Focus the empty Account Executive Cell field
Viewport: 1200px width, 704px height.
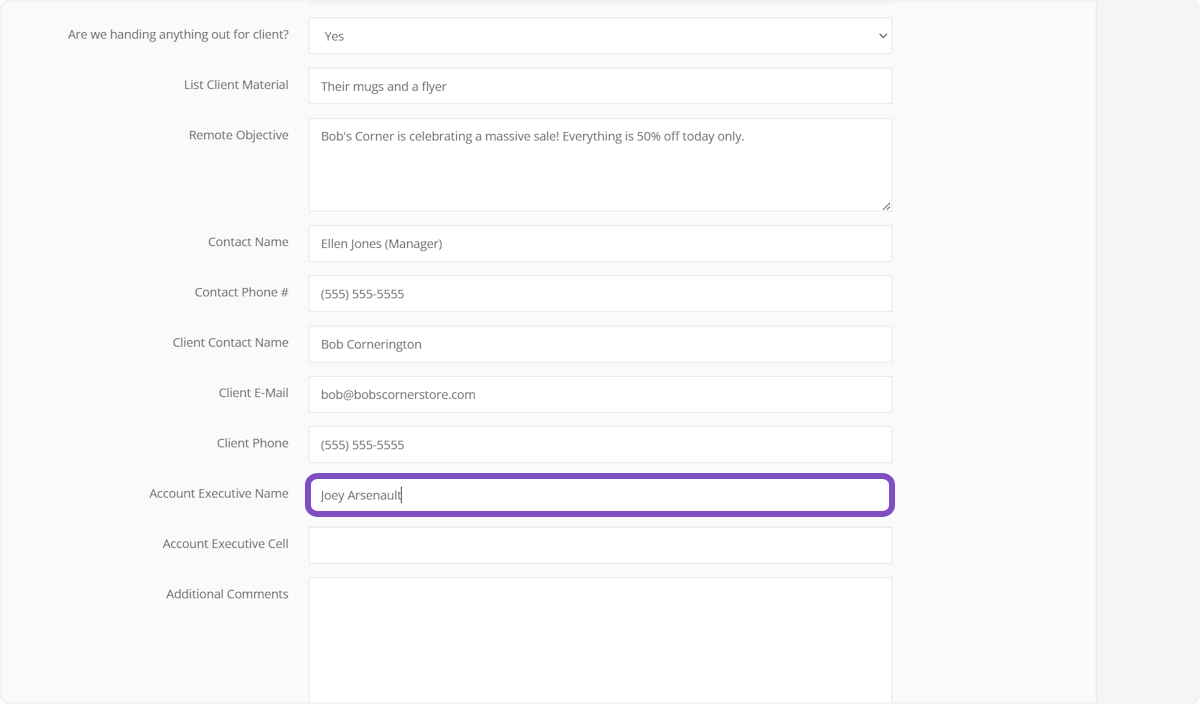pos(599,545)
